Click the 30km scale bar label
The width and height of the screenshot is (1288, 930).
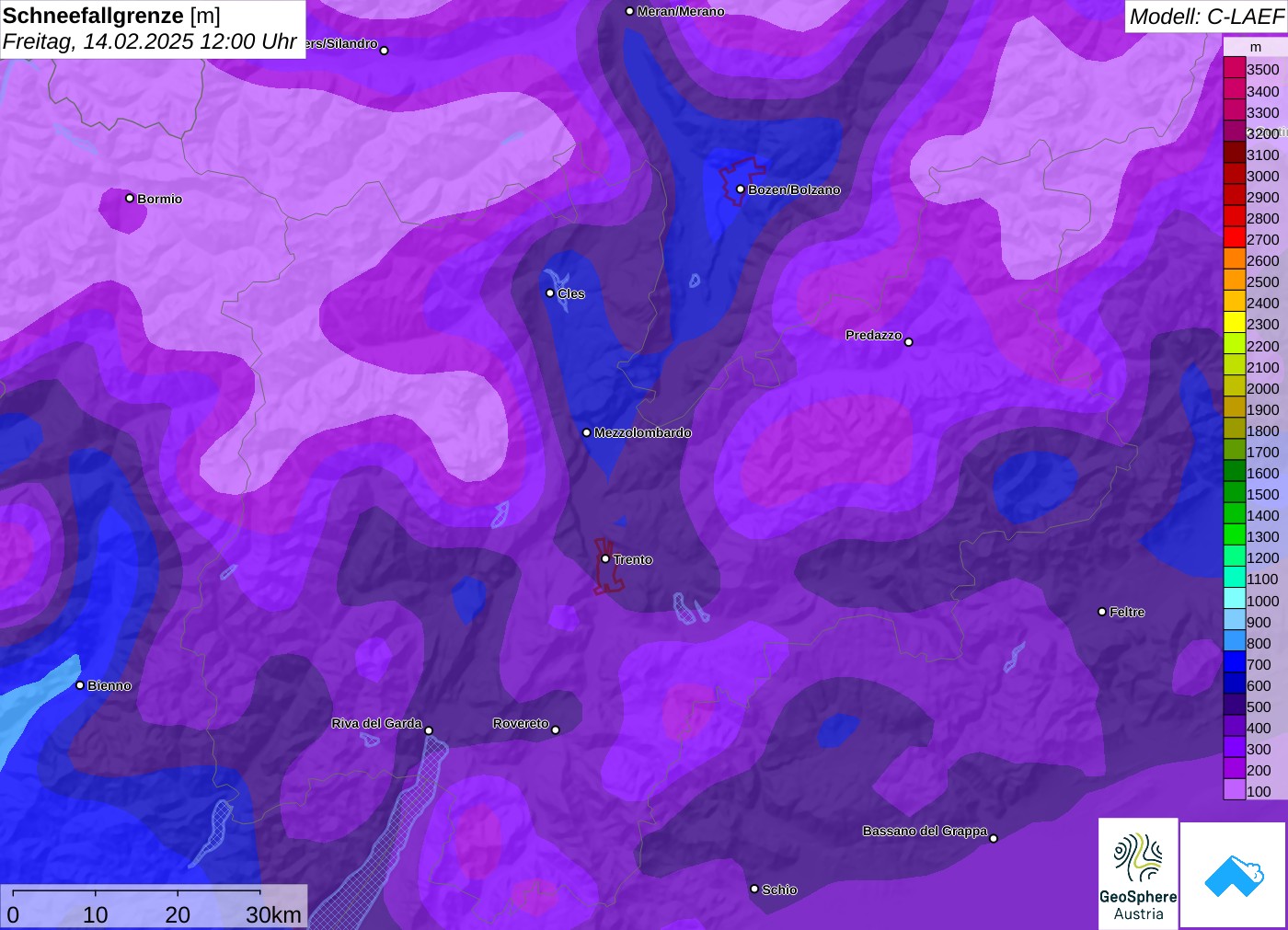pyautogui.click(x=273, y=914)
